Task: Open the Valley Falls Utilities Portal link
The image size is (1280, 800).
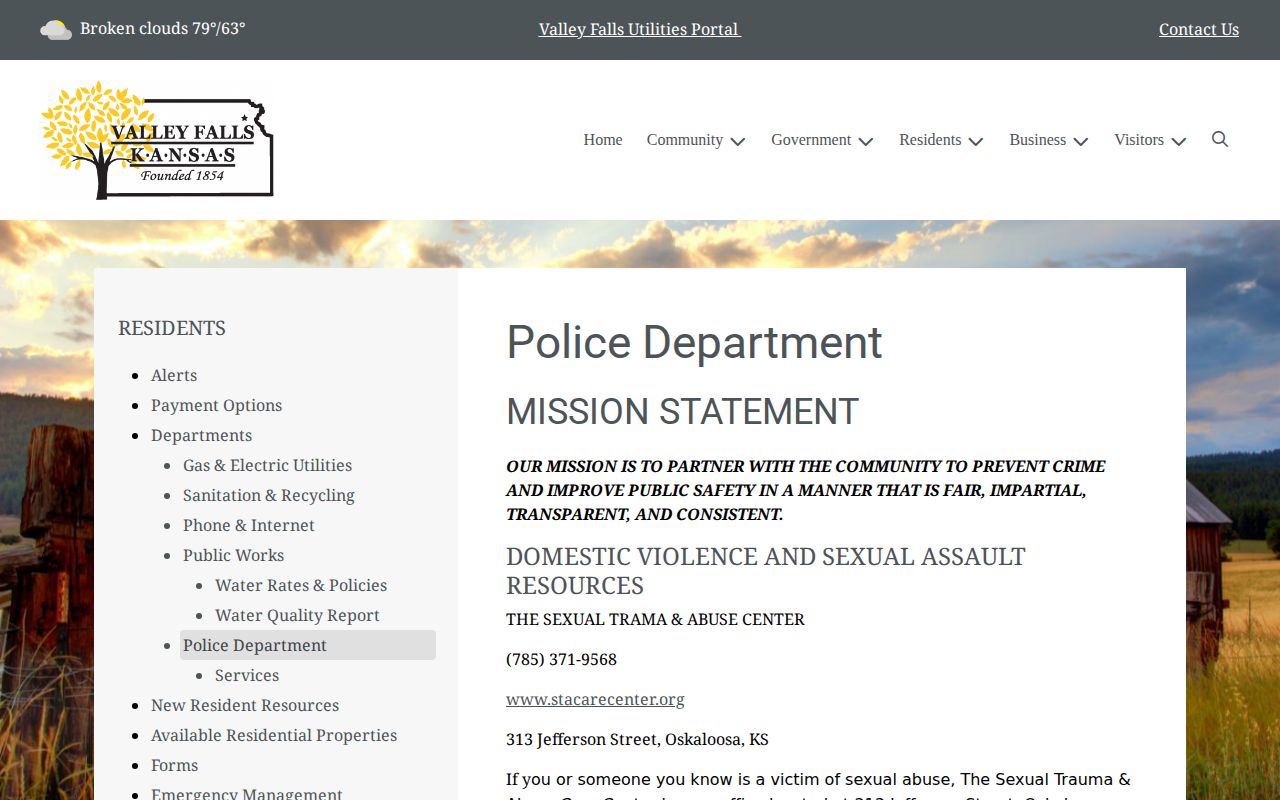Action: coord(639,29)
